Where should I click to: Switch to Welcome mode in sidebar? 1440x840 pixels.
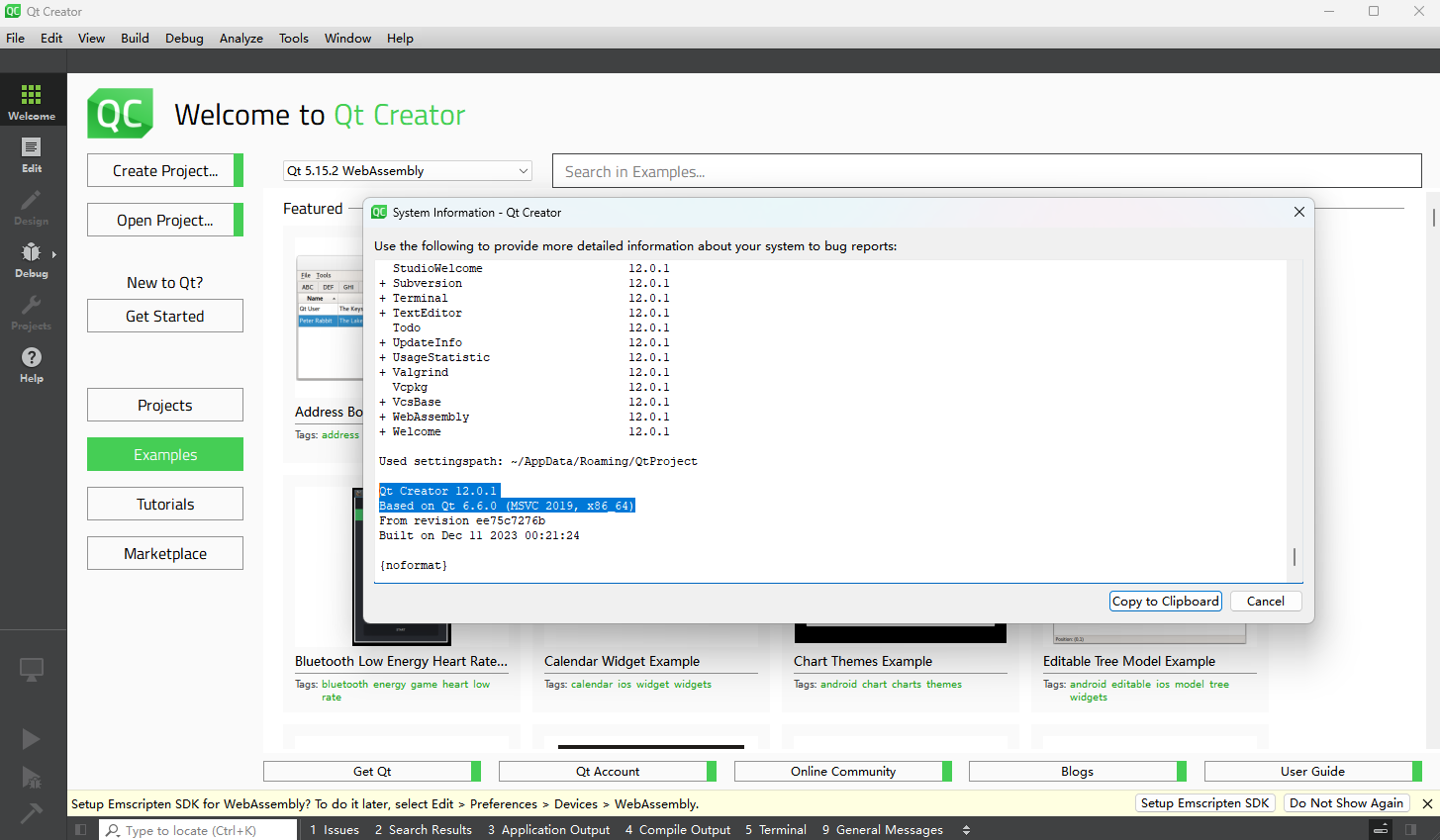coord(32,102)
